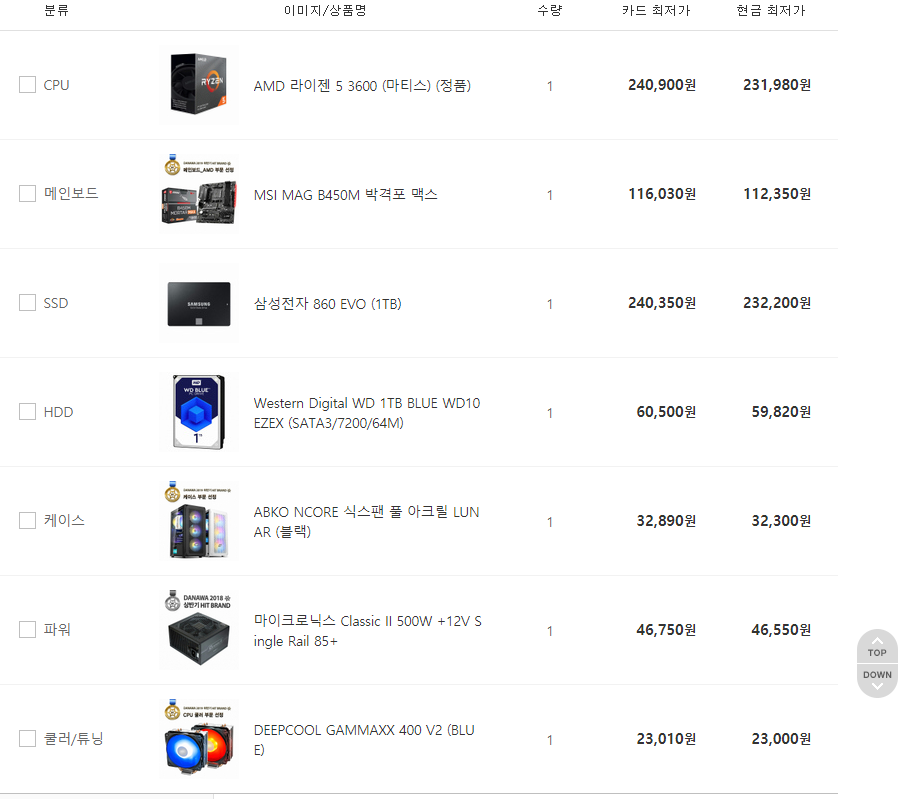Tick the 메인보드 row checkbox
The height and width of the screenshot is (799, 908).
click(x=27, y=193)
